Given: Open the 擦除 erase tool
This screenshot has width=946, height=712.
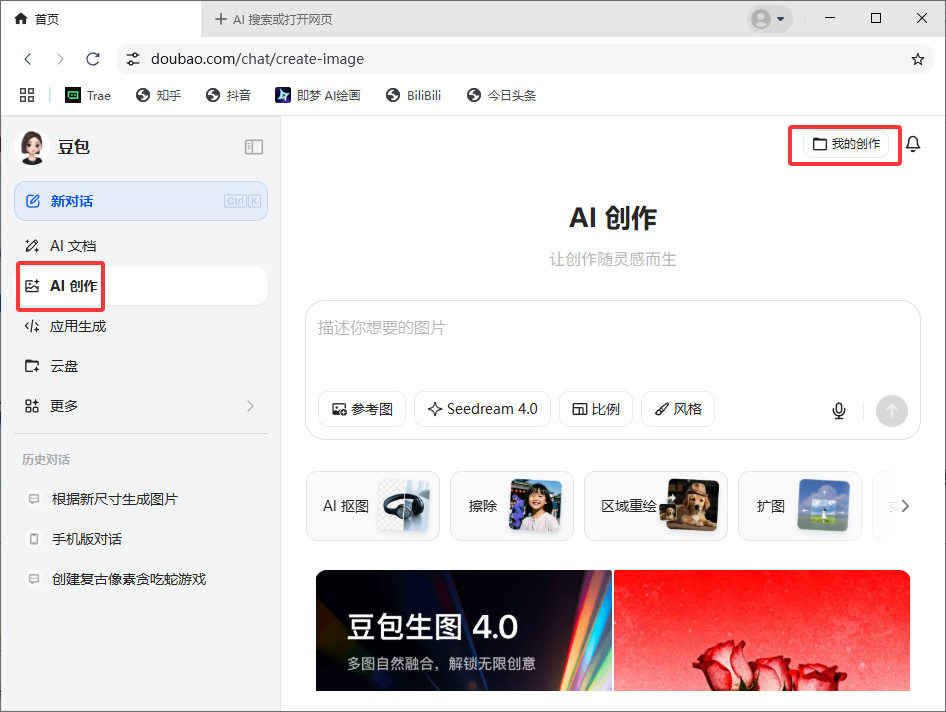Looking at the screenshot, I should (x=511, y=505).
